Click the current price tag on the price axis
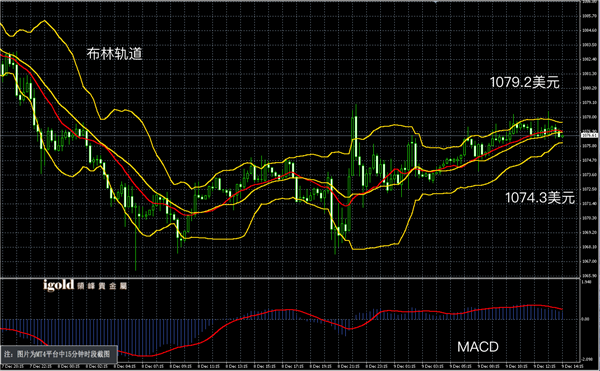This screenshot has width=600, height=371. point(590,135)
